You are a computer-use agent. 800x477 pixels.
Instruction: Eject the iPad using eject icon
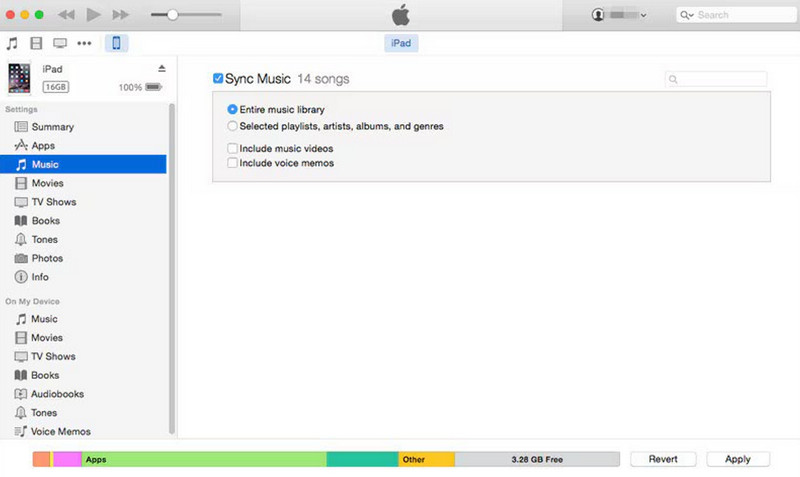(x=162, y=68)
